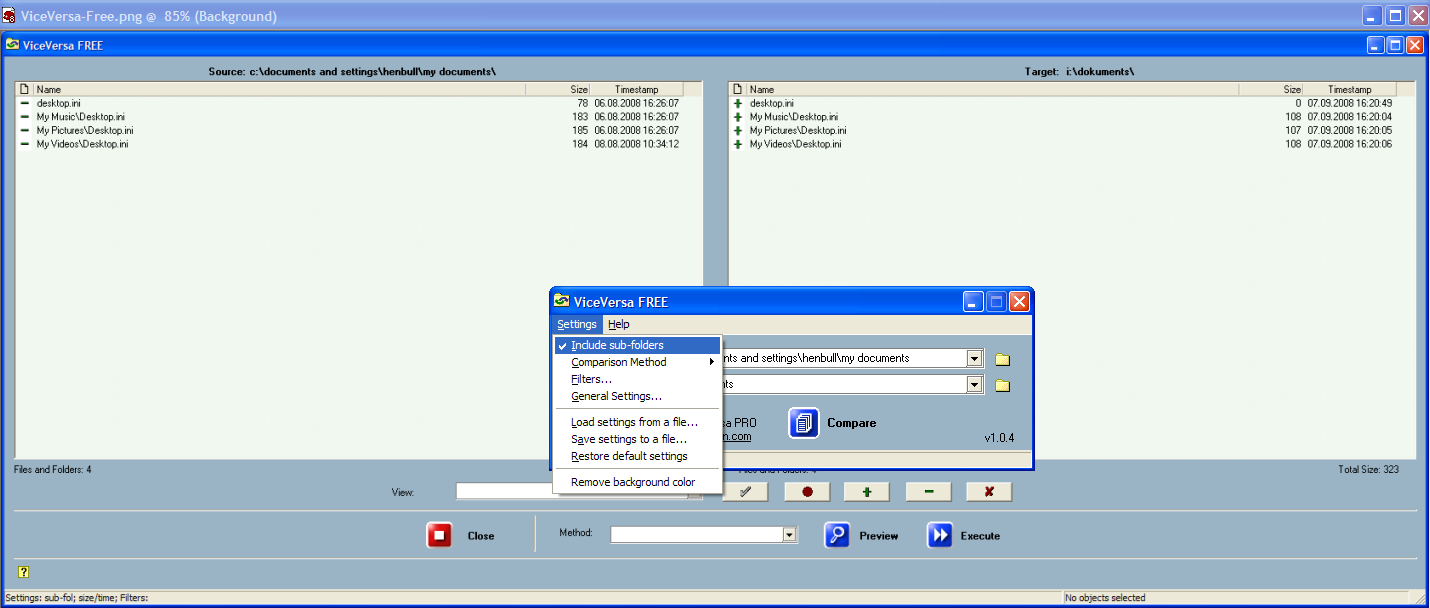
Task: Click the gray checkmark filter button
Action: pyautogui.click(x=745, y=492)
